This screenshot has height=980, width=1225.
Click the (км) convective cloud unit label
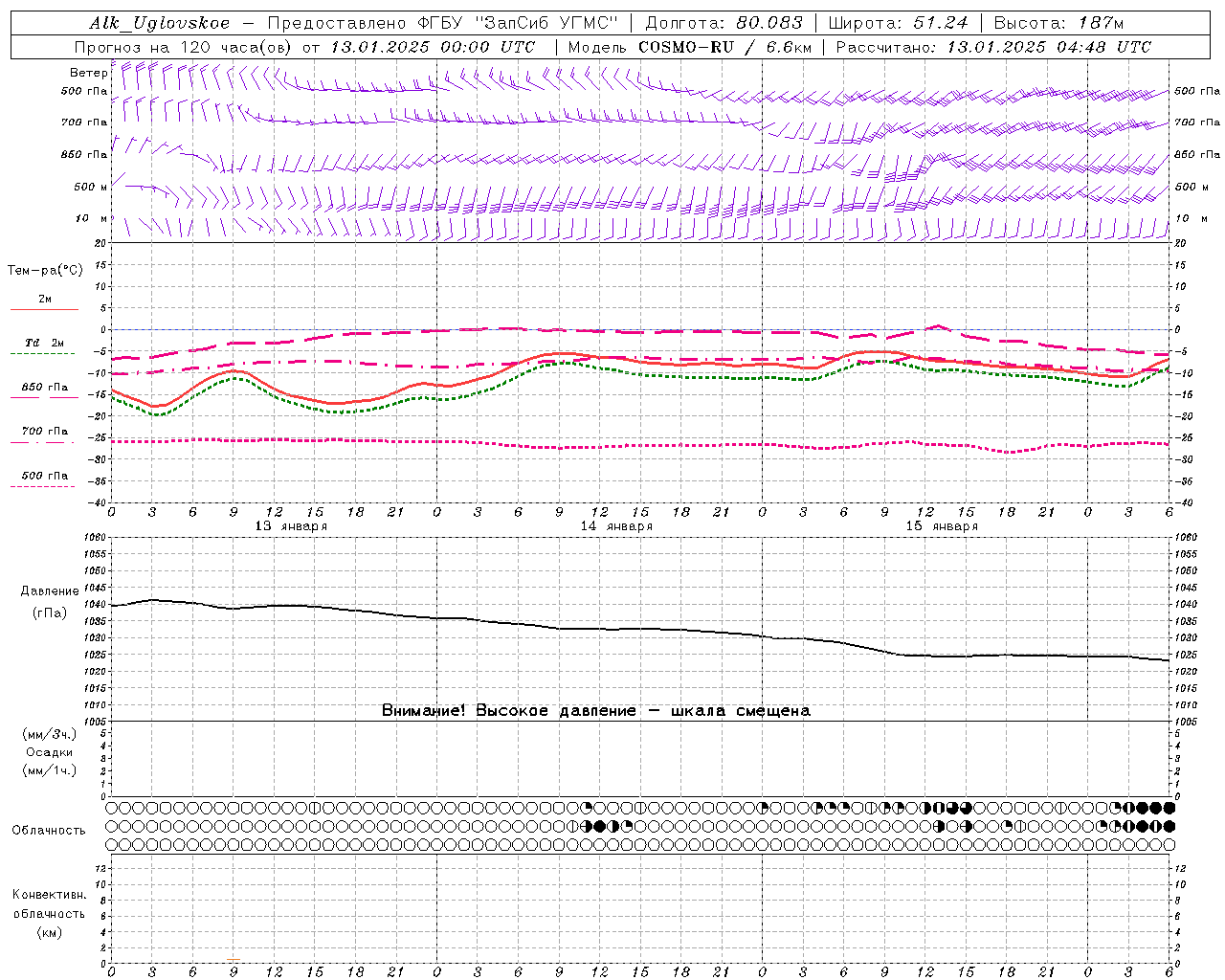(49, 932)
